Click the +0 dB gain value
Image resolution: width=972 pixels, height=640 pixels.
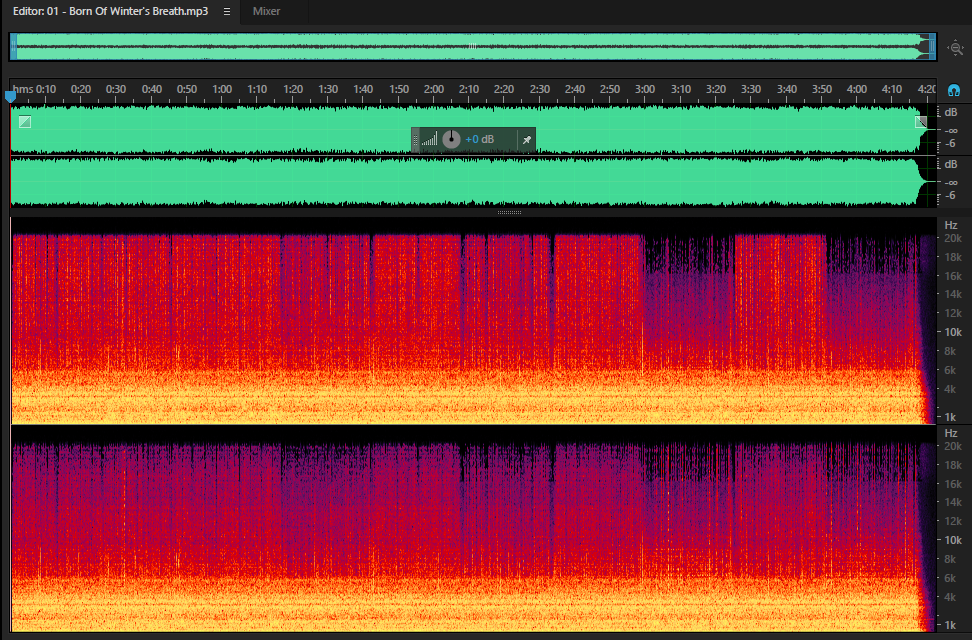tap(479, 140)
